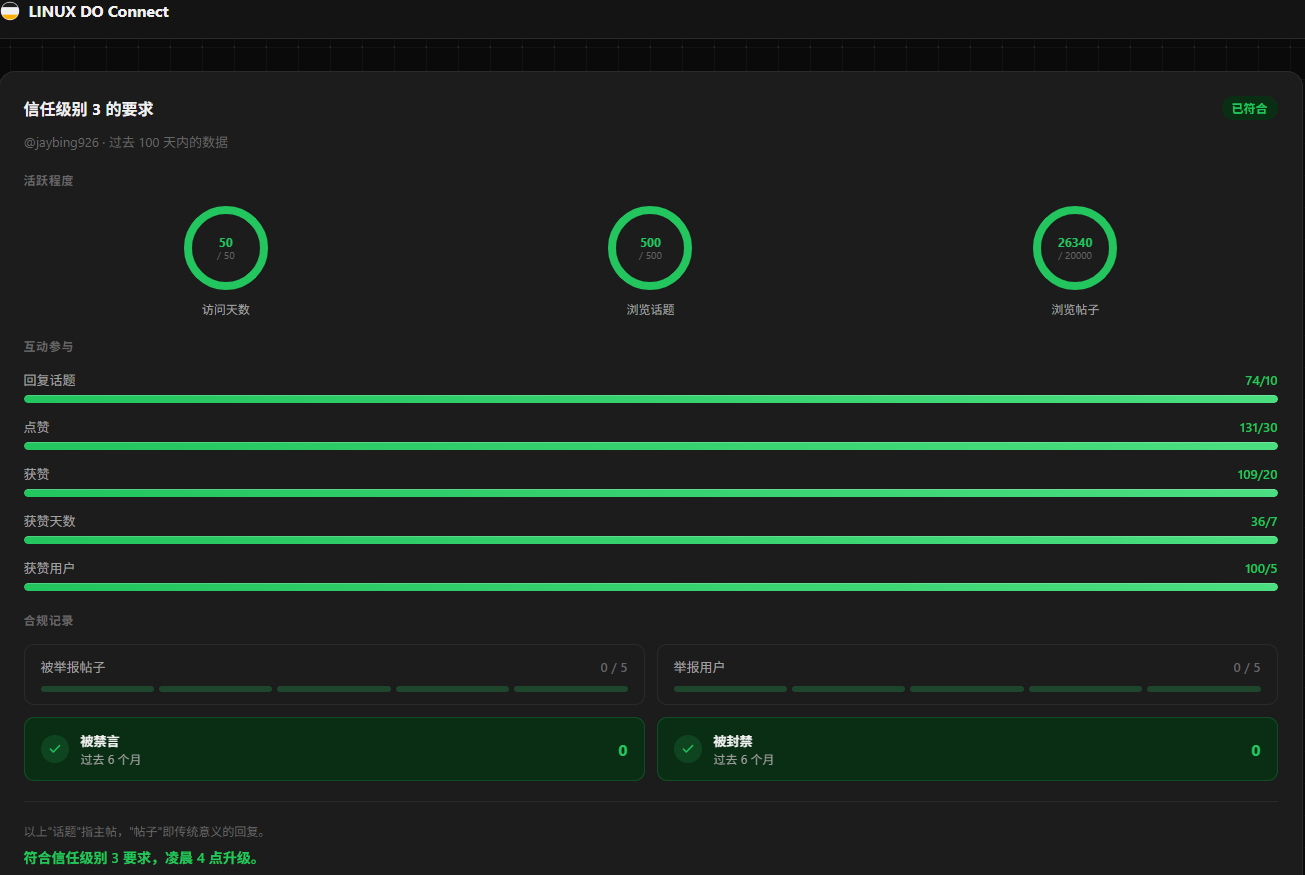Click the 浏览话题 500/500 progress ring
This screenshot has width=1305, height=875.
point(650,248)
